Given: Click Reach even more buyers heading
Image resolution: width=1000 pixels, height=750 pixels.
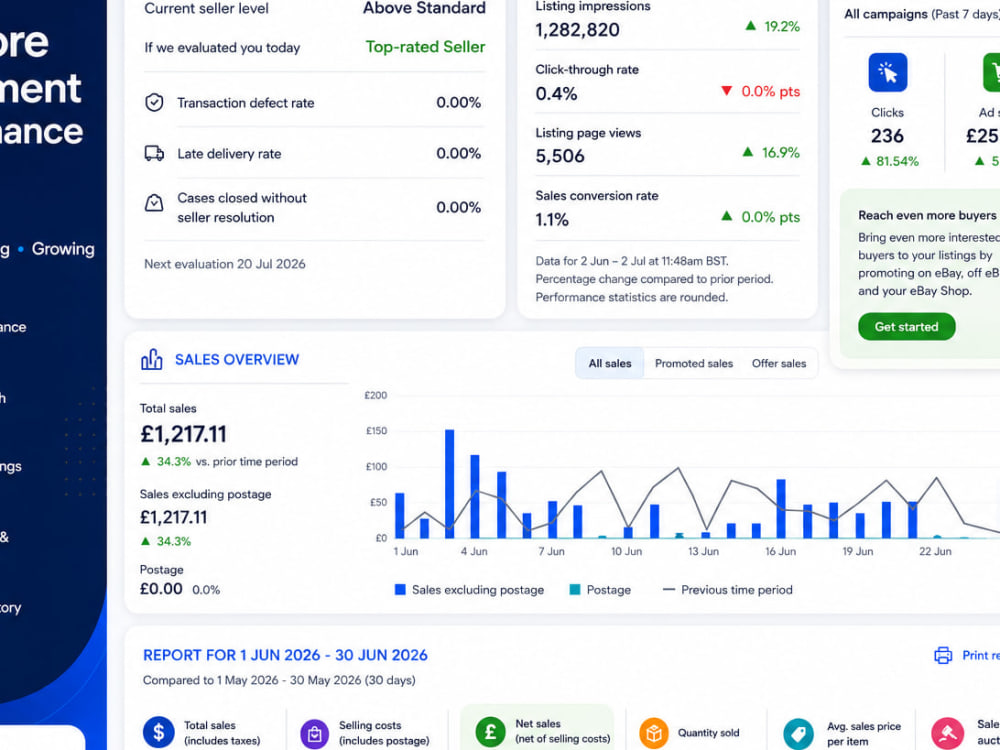Looking at the screenshot, I should pos(927,216).
